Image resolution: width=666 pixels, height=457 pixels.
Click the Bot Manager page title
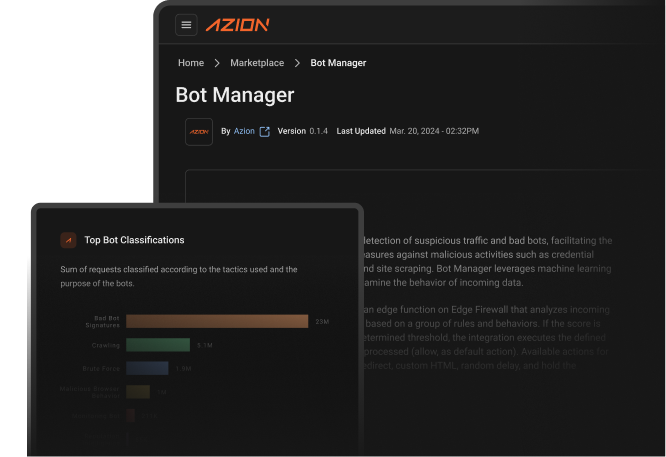[235, 95]
